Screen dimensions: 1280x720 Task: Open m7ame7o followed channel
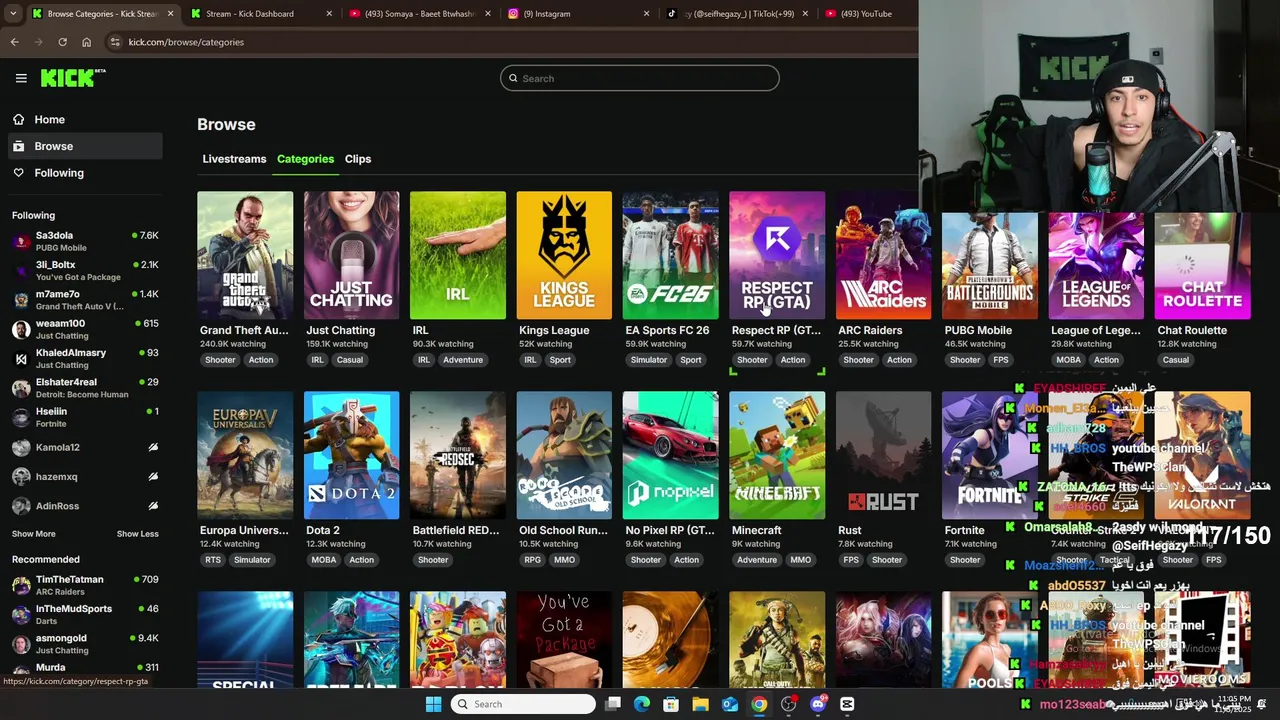(85, 300)
